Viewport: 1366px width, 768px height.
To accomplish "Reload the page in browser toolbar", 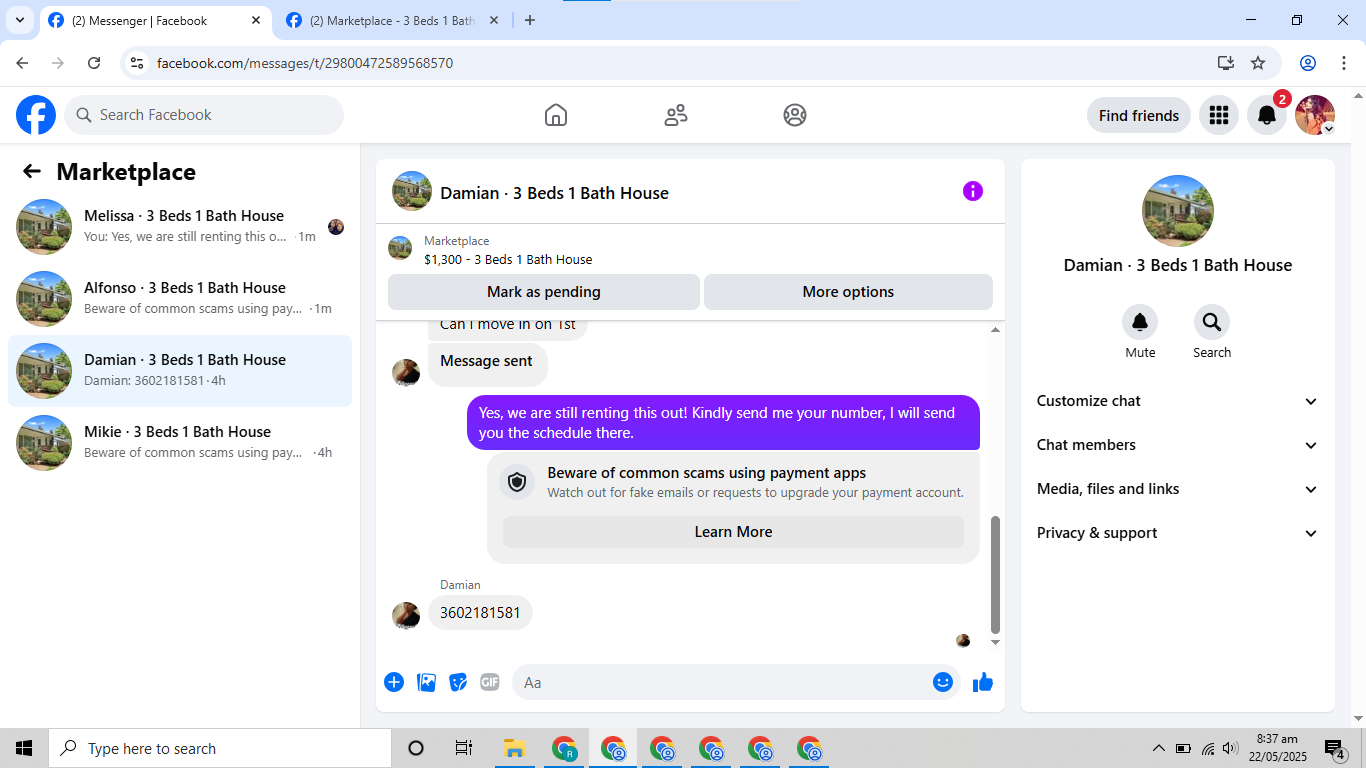I will coord(94,63).
